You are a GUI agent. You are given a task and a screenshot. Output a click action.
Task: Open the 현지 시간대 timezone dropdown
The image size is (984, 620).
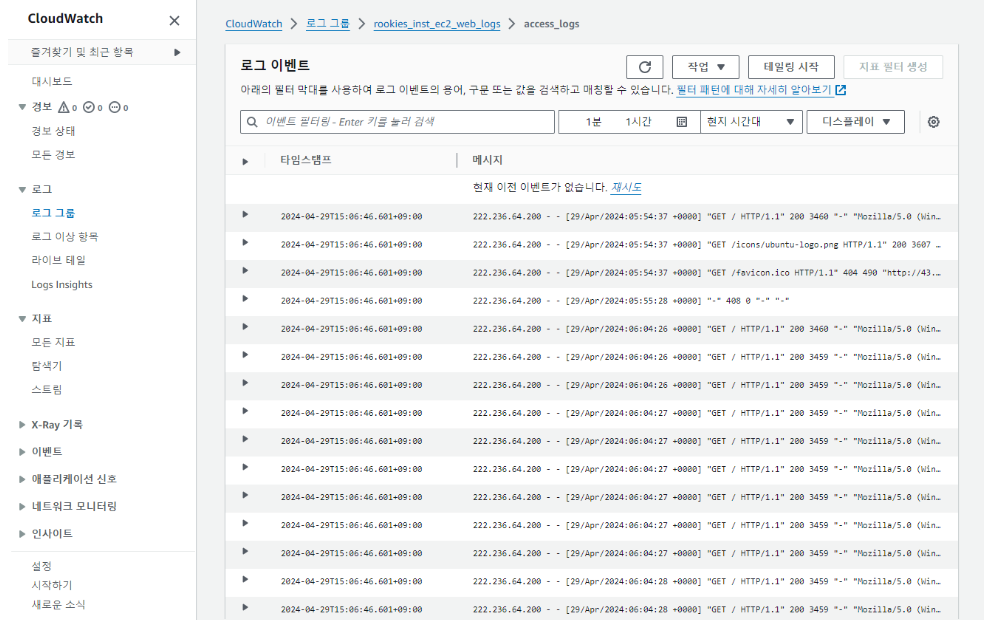coord(751,122)
